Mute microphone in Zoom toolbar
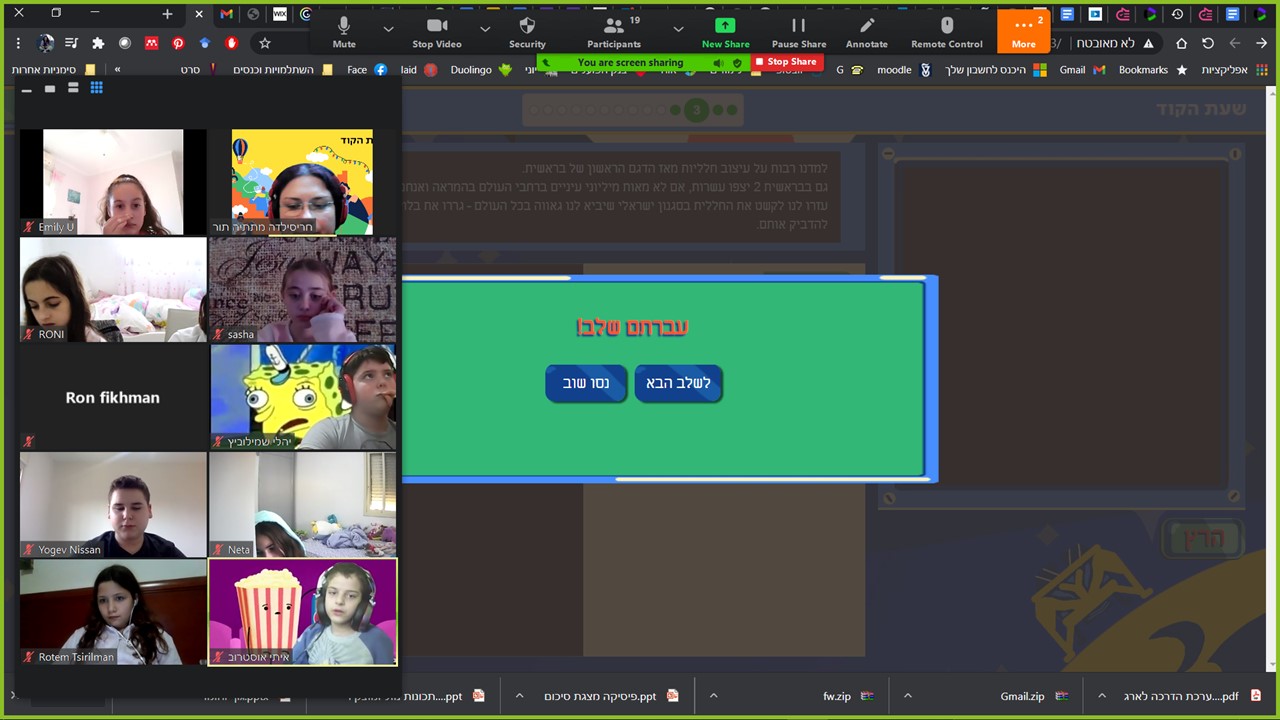This screenshot has width=1280, height=720. (x=344, y=31)
